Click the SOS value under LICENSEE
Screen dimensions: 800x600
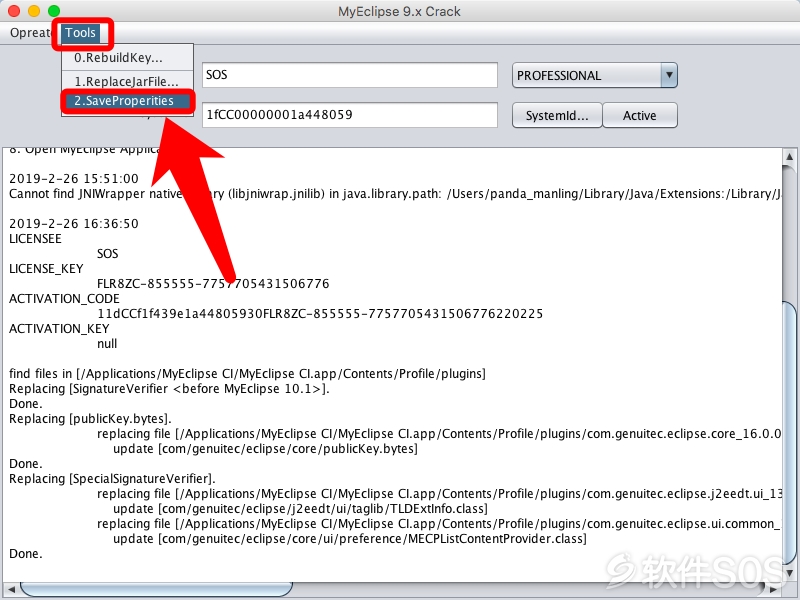pos(108,254)
